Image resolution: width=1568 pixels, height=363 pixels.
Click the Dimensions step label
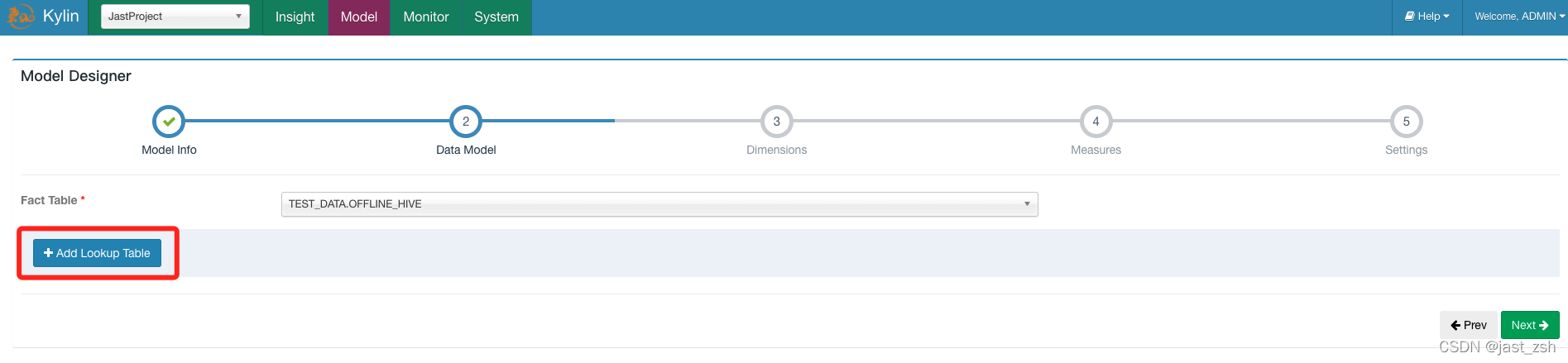click(x=776, y=150)
